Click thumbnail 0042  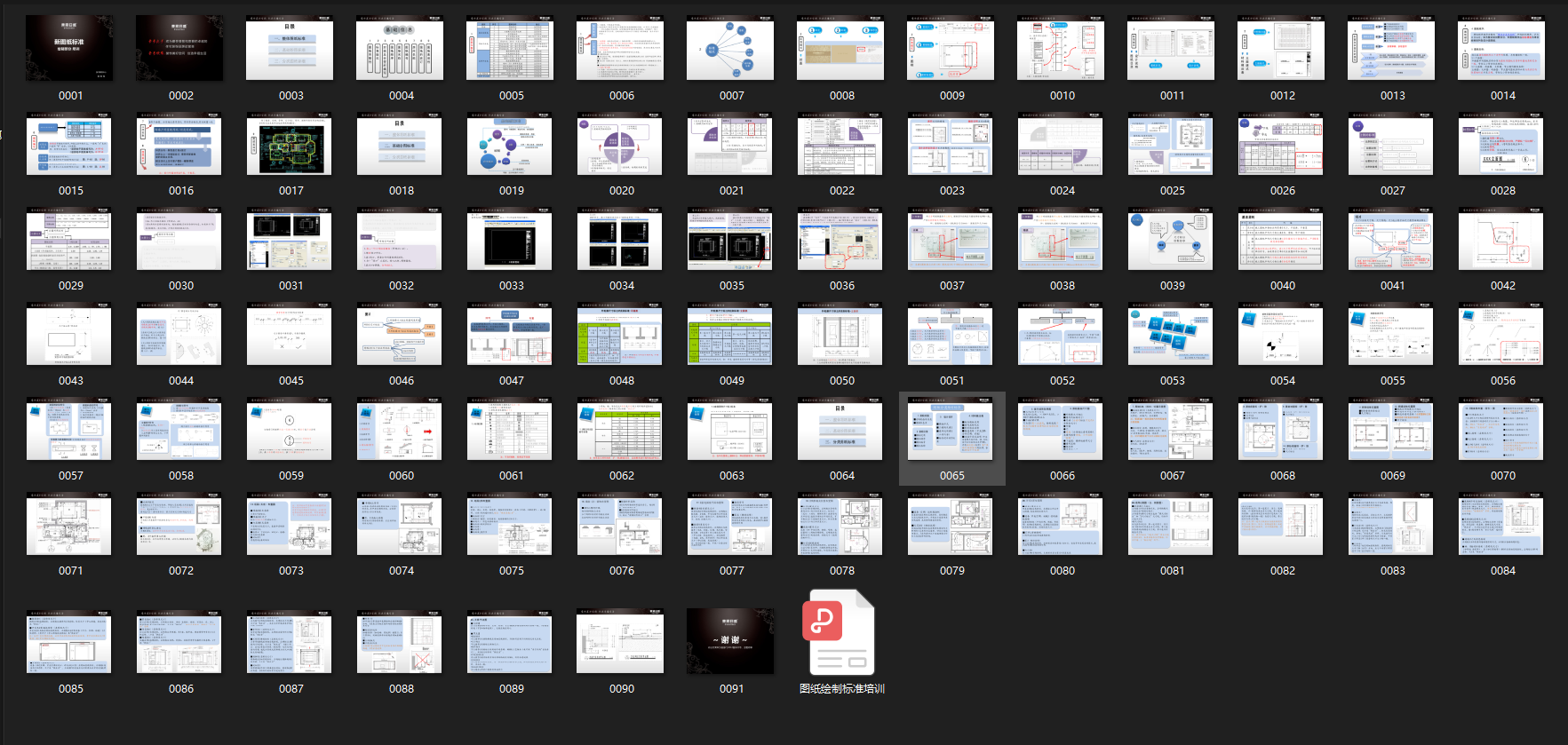pos(1501,239)
